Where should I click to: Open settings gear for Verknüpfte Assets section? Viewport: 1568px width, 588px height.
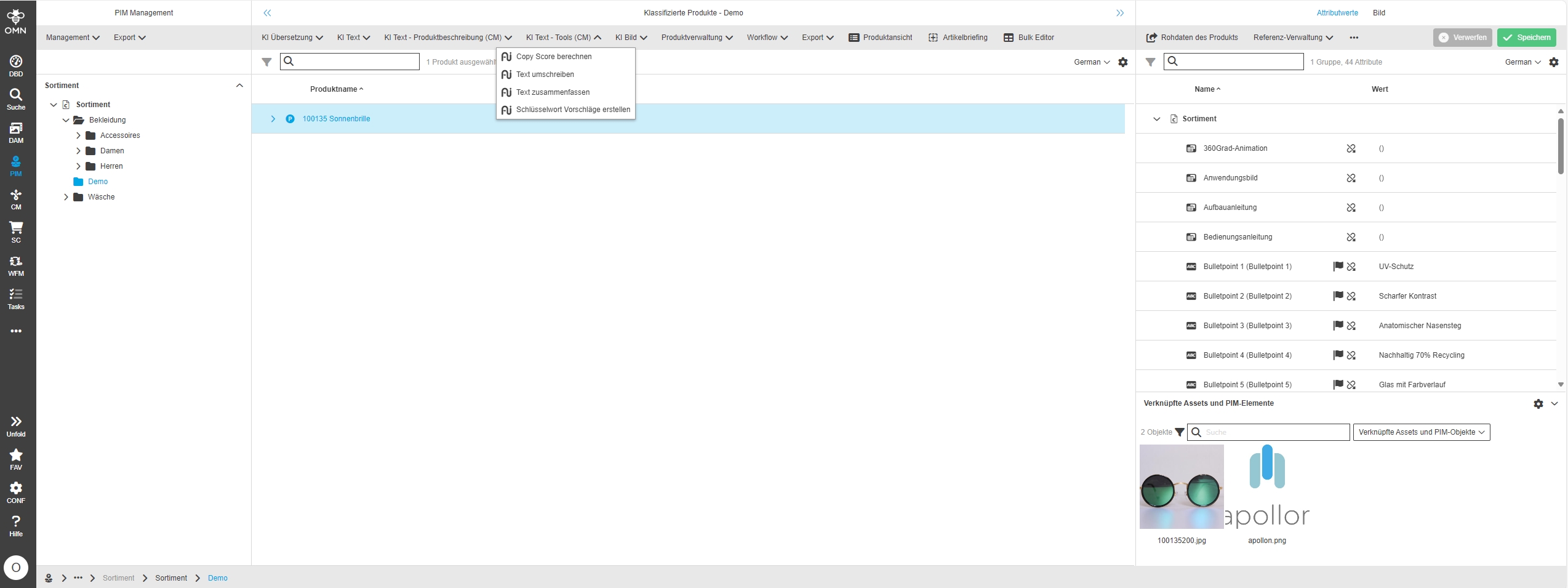tap(1538, 404)
